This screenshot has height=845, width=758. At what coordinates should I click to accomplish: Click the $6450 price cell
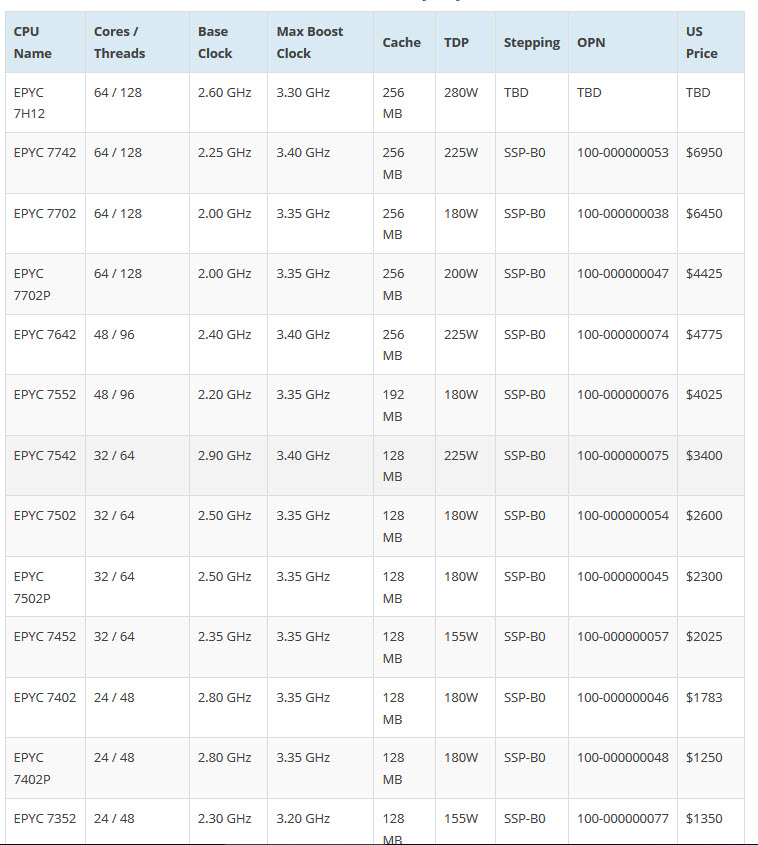[x=711, y=224]
